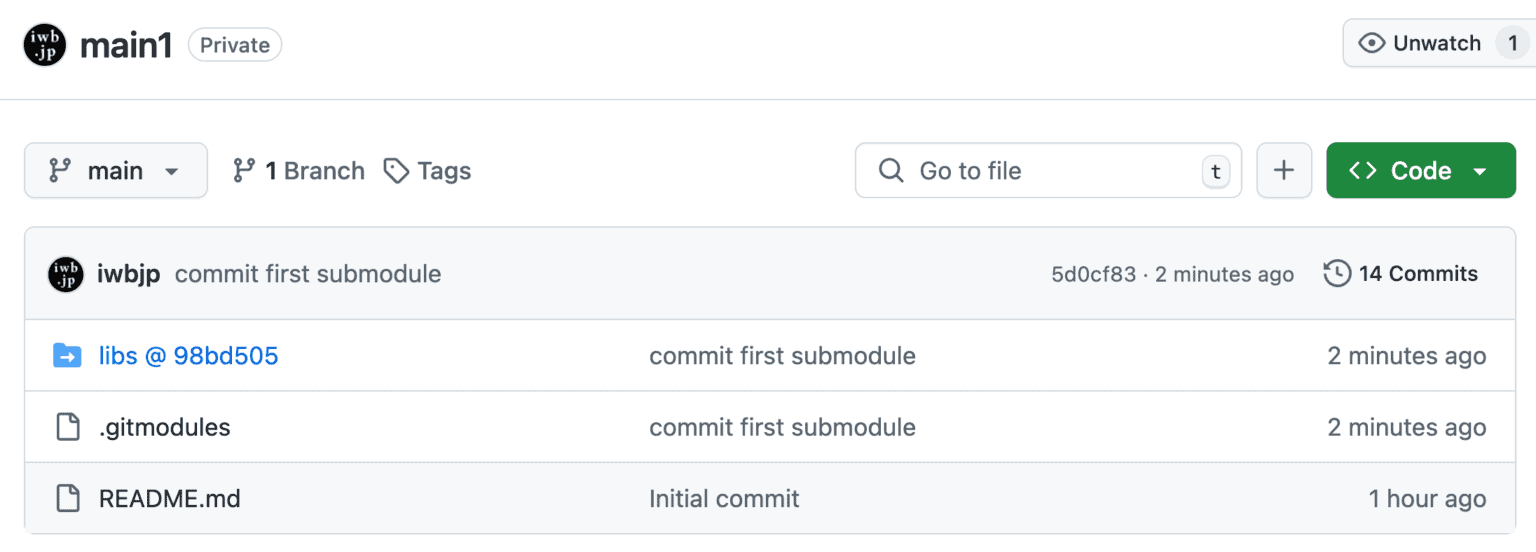Click the committer avatar next to iwbjp
1536x552 pixels.
(x=66, y=274)
